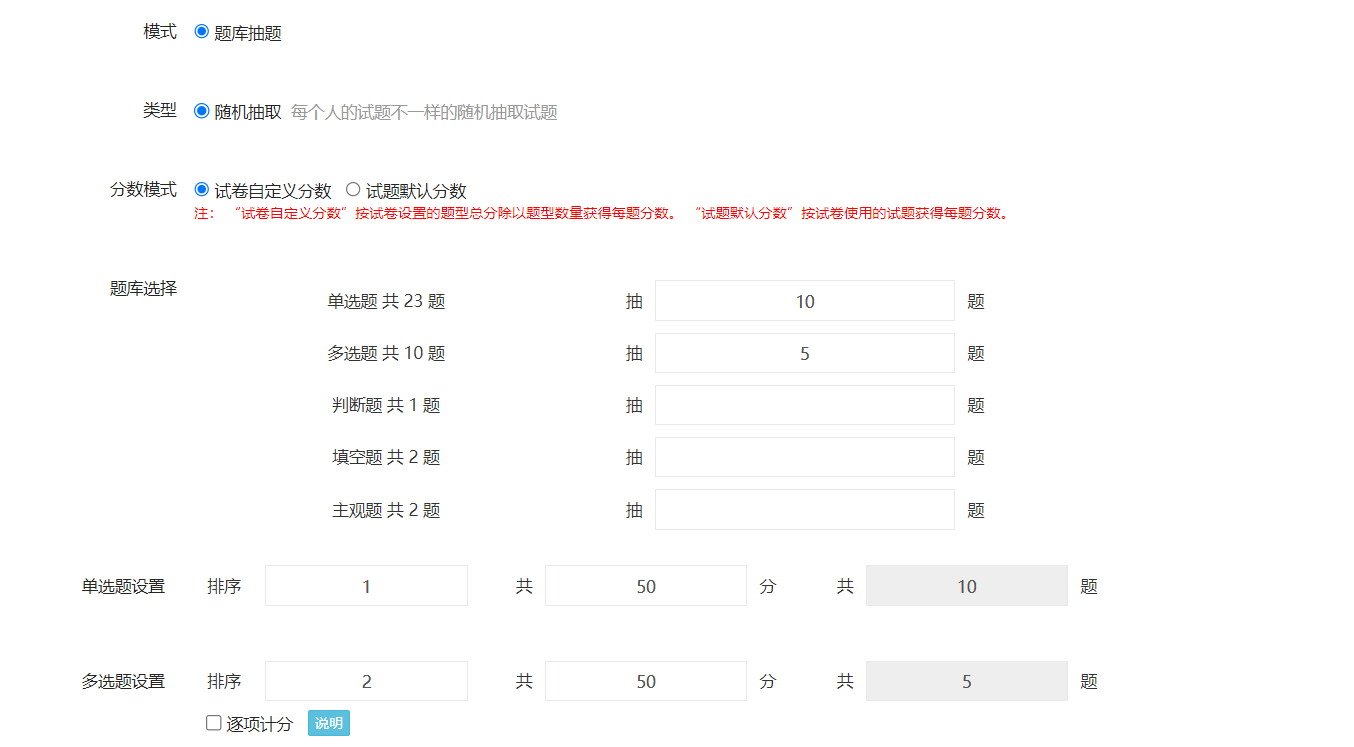This screenshot has height=747, width=1354.
Task: Edit the 单选题设置 sort order field
Action: [366, 585]
